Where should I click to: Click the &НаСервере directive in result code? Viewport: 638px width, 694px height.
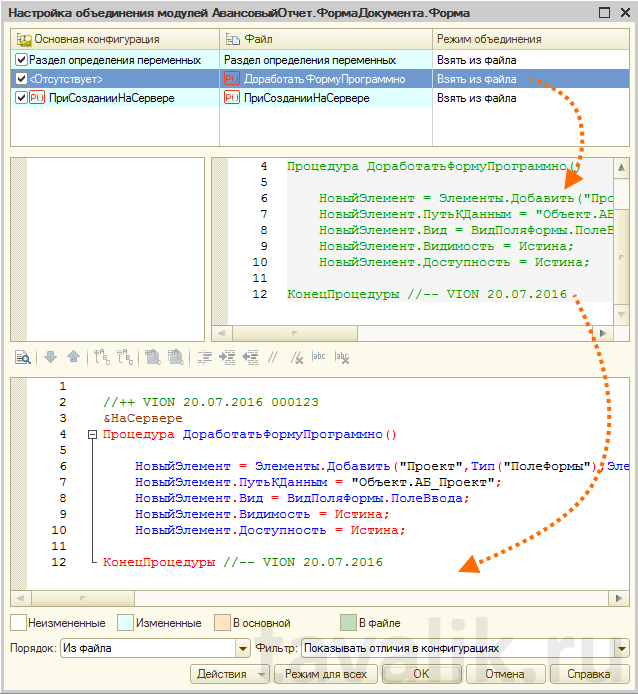143,418
